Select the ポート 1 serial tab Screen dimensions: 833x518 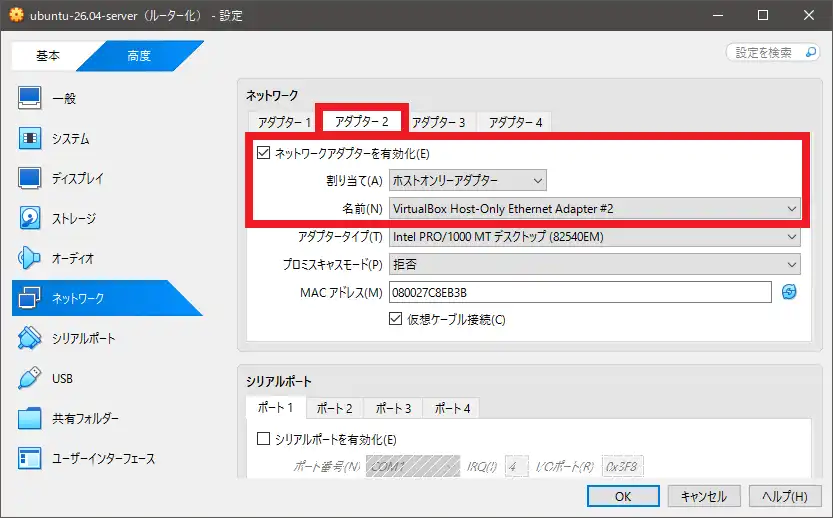pos(276,407)
